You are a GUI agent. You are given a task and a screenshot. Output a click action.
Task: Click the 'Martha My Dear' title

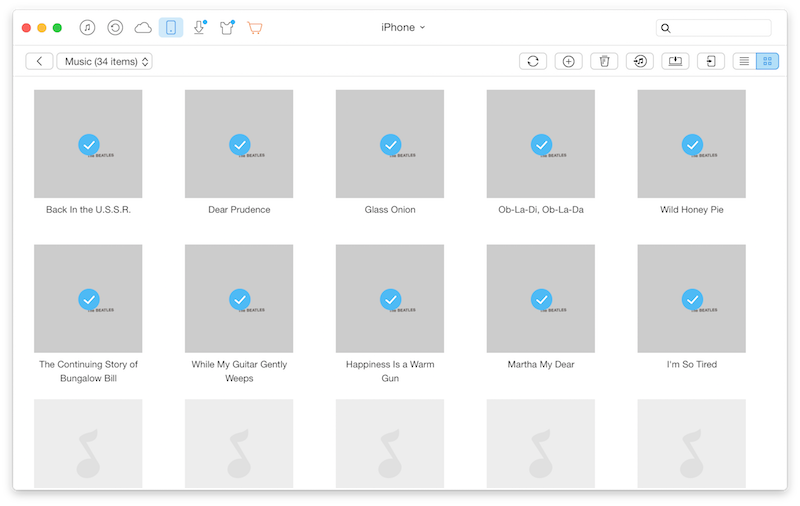541,364
